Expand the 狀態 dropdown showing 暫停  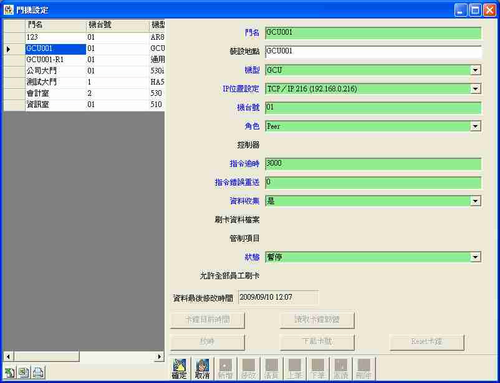coord(475,257)
